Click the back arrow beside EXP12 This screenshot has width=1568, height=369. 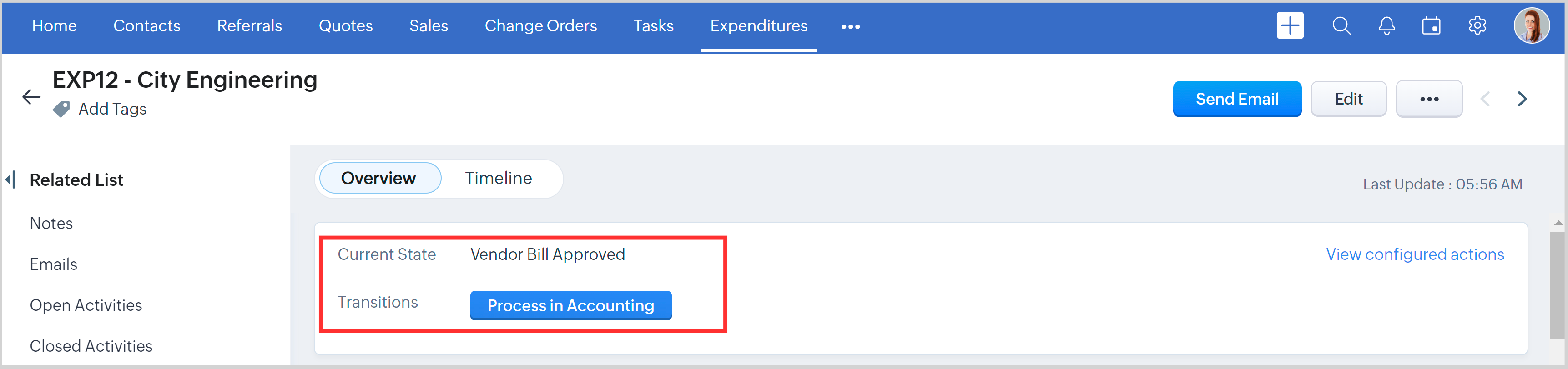pos(31,97)
